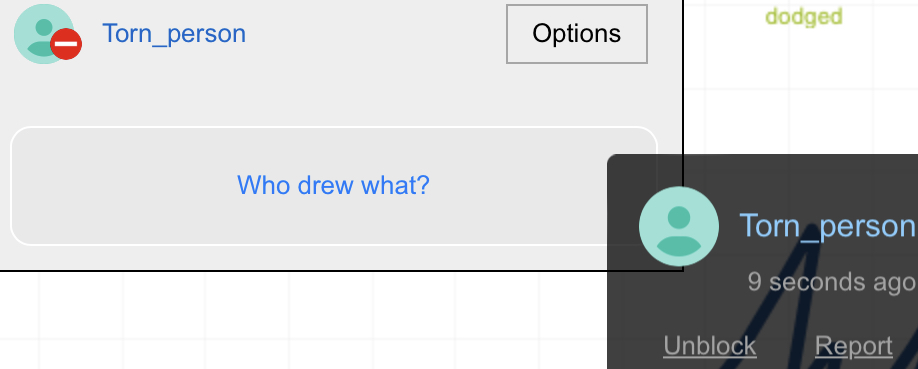Click the '9 seconds ago' timestamp
The width and height of the screenshot is (918, 369).
(832, 282)
